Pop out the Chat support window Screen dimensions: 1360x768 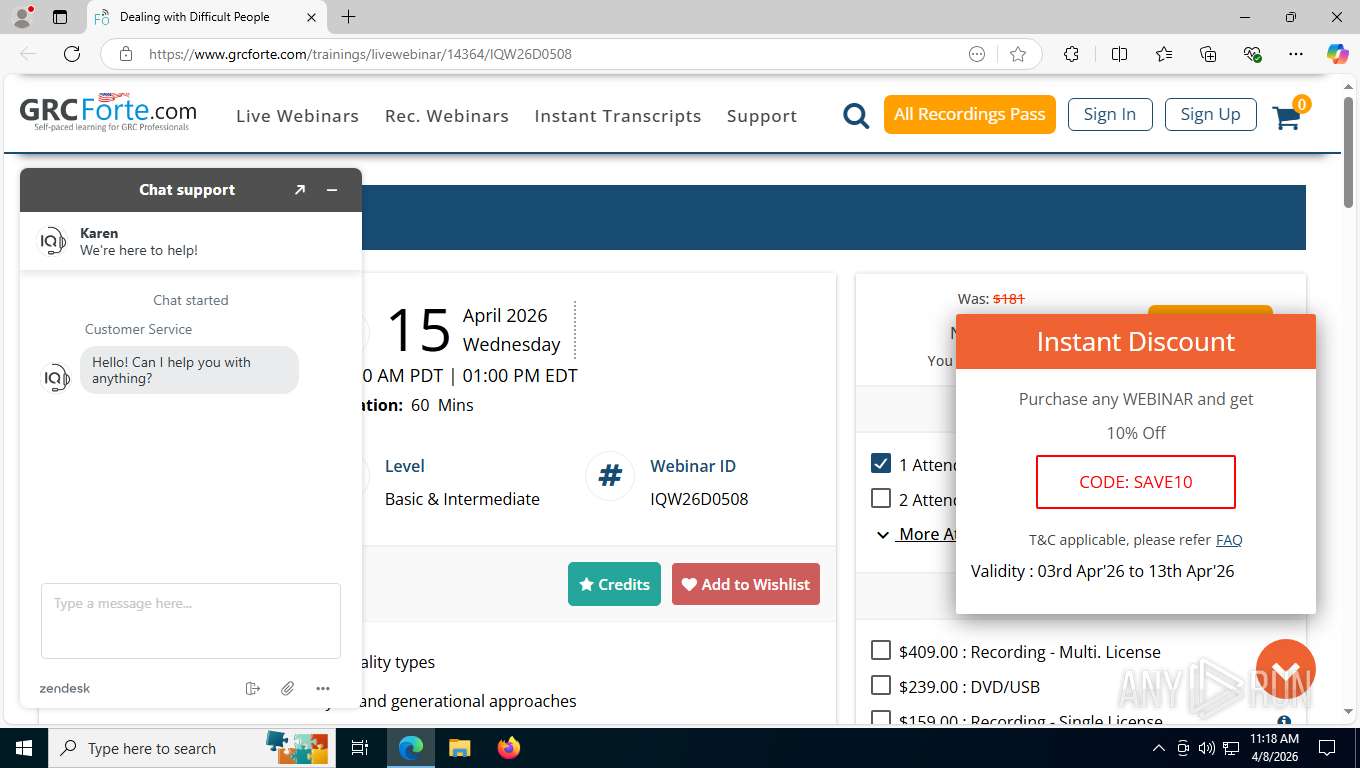tap(299, 190)
